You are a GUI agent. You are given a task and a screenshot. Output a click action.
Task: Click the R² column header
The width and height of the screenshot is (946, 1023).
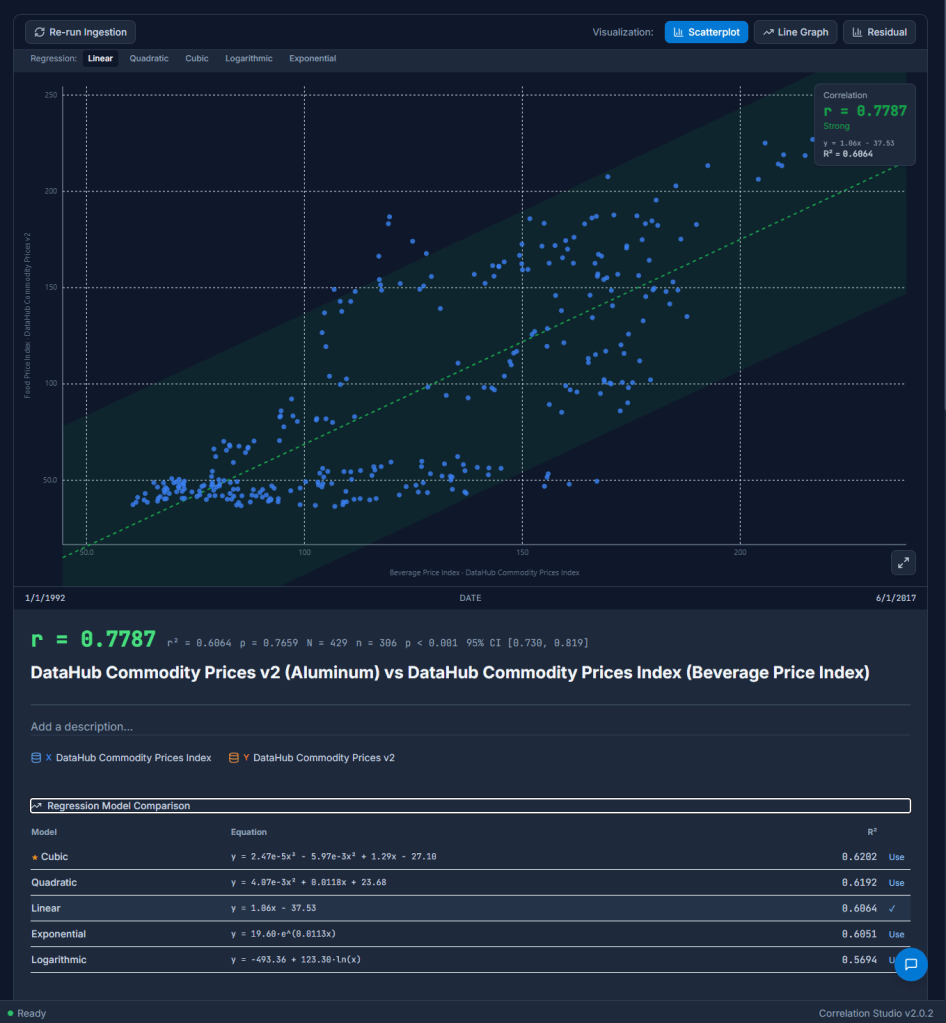(872, 832)
